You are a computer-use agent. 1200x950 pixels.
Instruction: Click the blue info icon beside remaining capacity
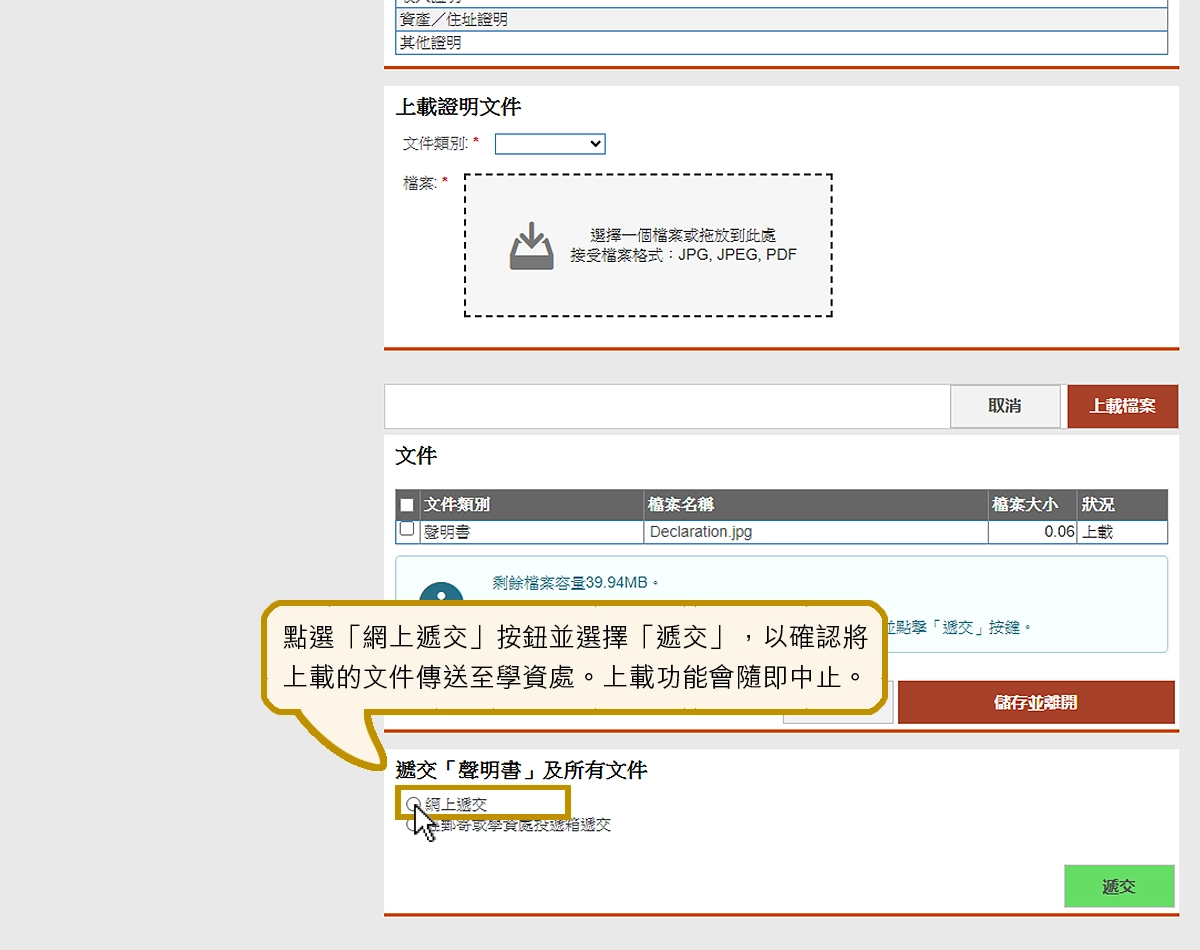coord(441,594)
